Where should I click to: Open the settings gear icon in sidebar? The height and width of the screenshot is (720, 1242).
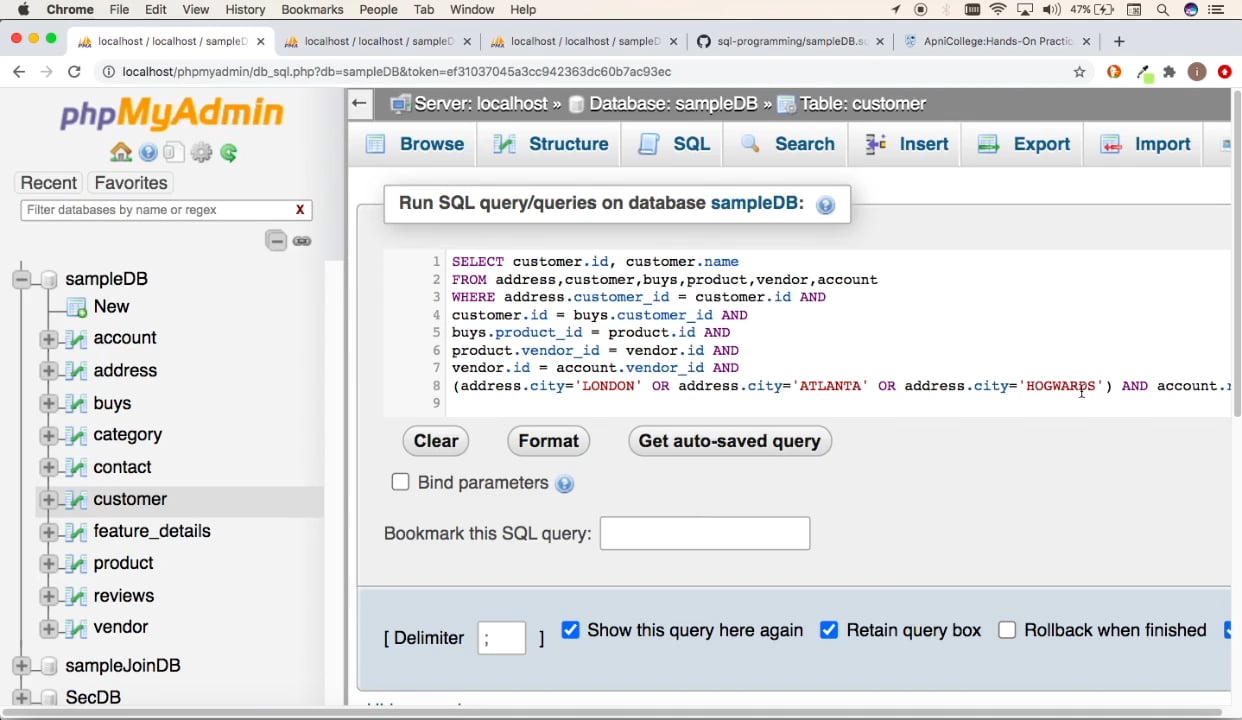(202, 153)
